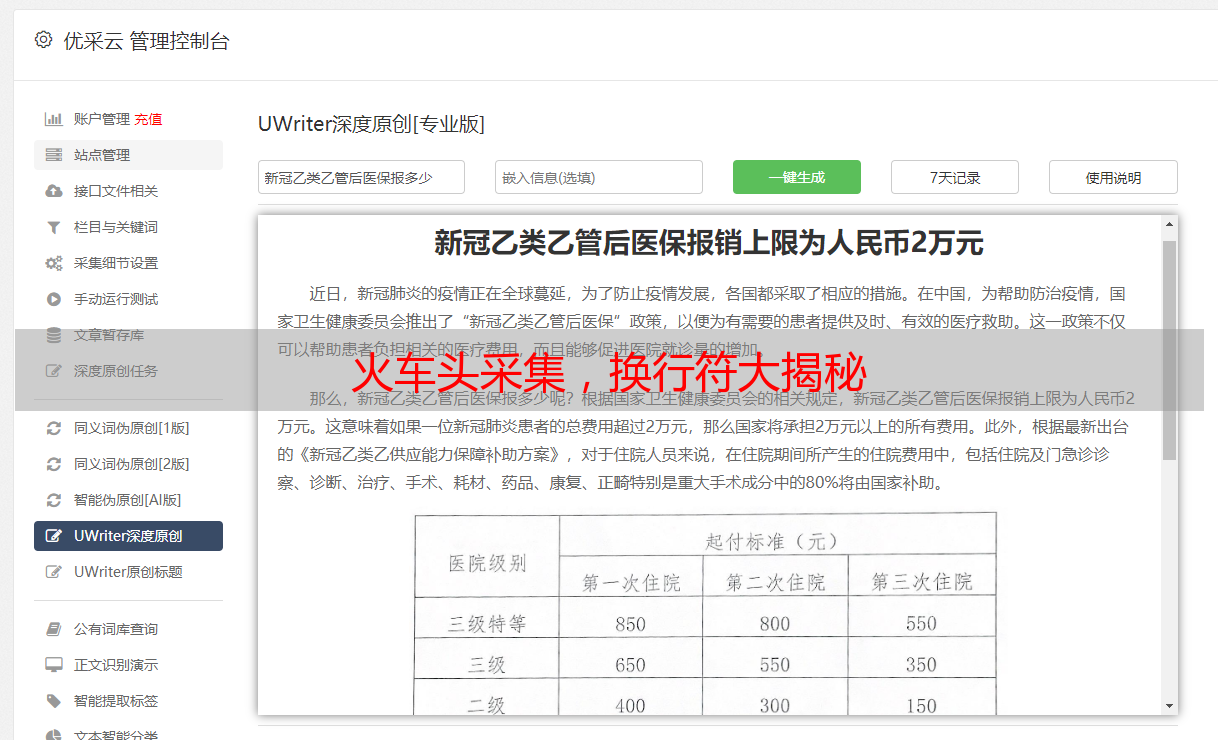
Task: Click the 医院级别 table header cell
Action: pyautogui.click(x=487, y=563)
